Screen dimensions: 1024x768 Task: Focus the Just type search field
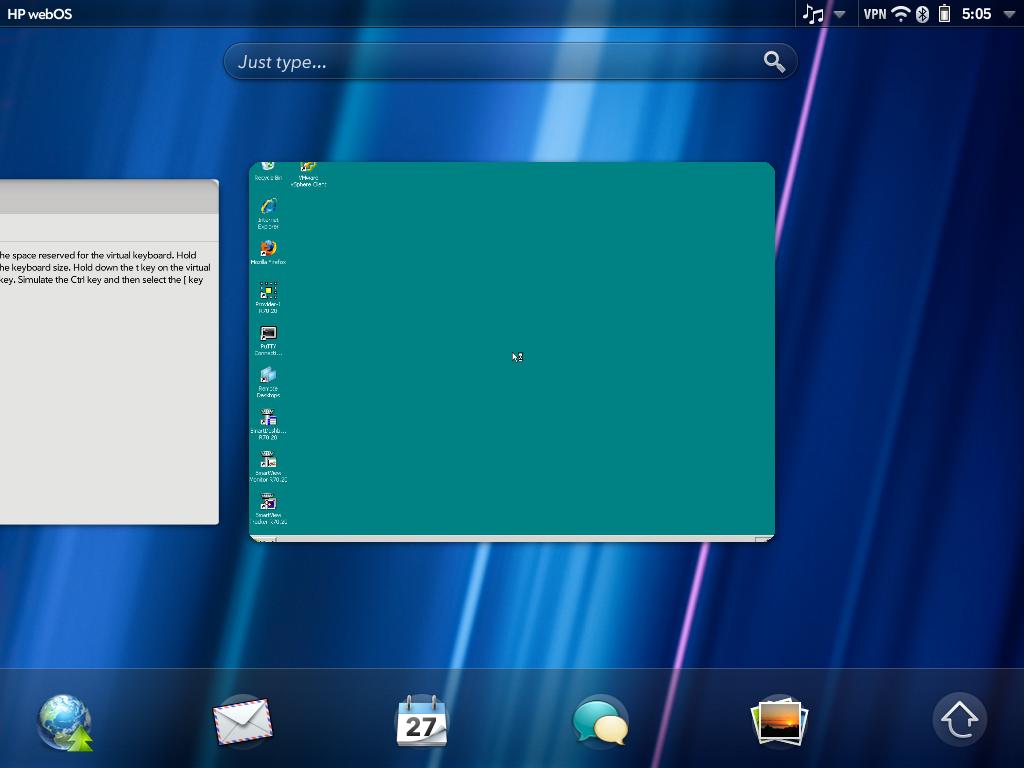pyautogui.click(x=510, y=62)
